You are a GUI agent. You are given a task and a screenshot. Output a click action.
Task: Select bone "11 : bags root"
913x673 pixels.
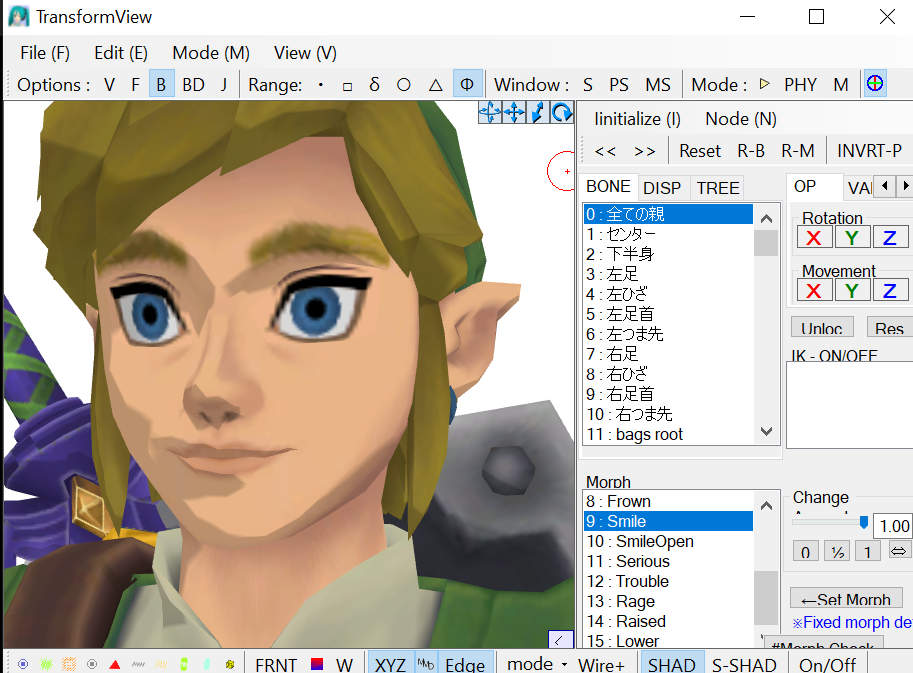668,434
